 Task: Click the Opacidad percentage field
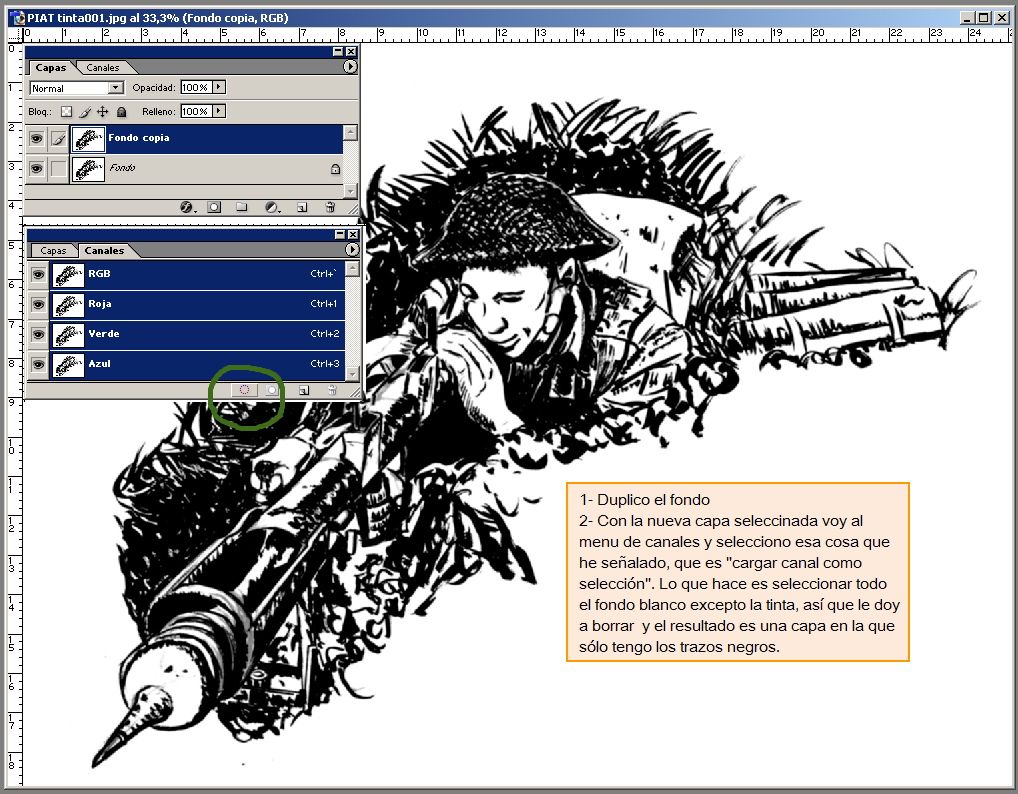click(x=196, y=87)
